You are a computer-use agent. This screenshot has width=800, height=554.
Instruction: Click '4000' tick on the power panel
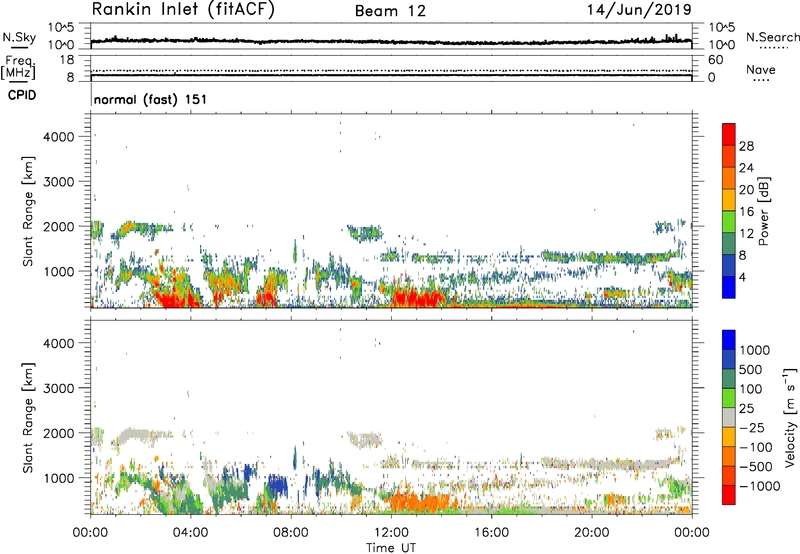point(59,137)
